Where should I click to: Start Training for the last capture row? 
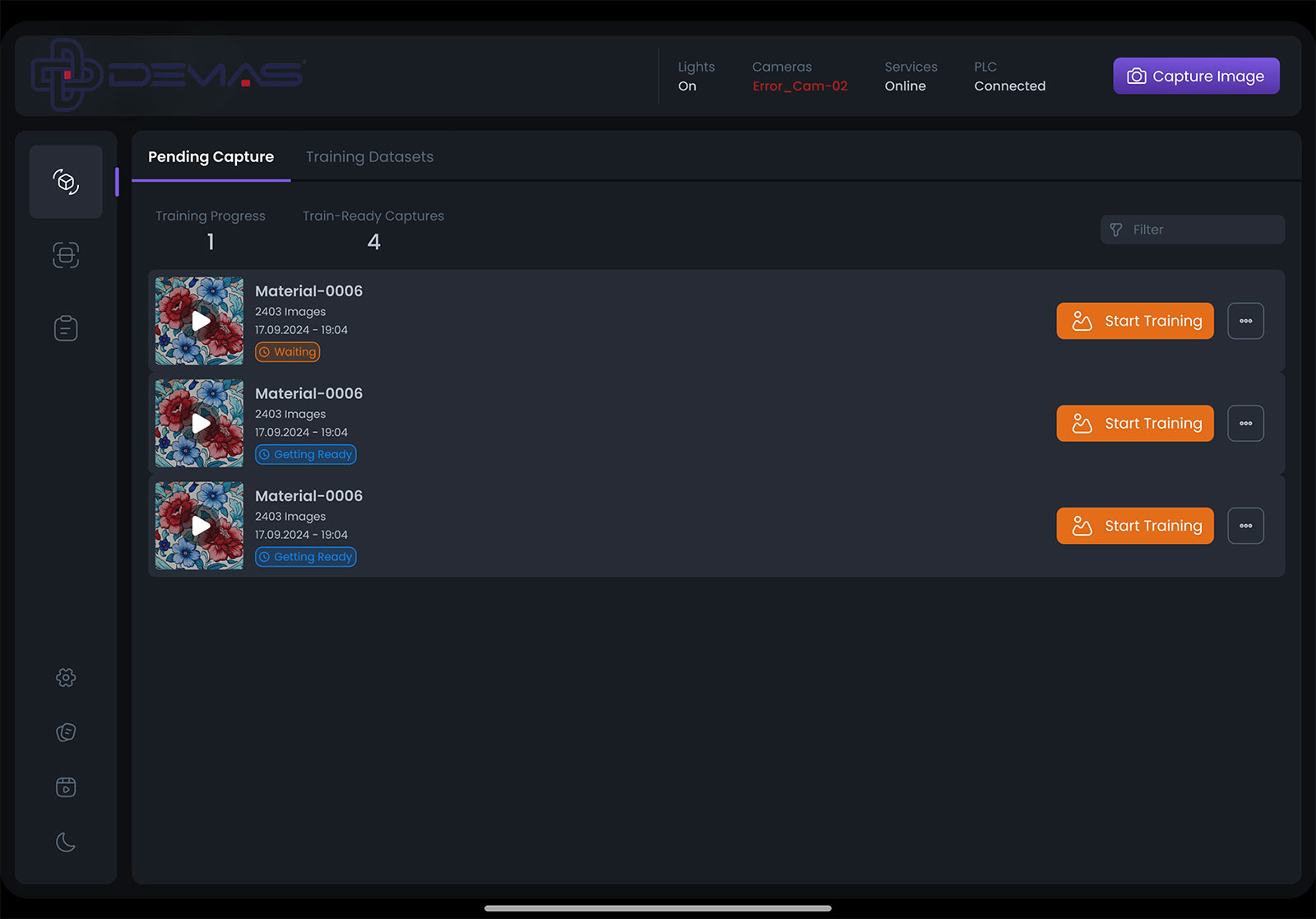pos(1135,526)
